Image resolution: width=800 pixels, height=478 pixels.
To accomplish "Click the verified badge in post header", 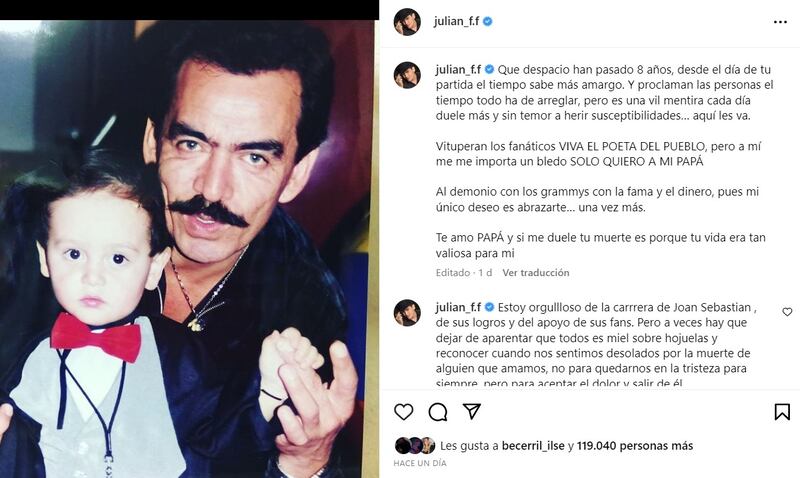I will pyautogui.click(x=488, y=21).
